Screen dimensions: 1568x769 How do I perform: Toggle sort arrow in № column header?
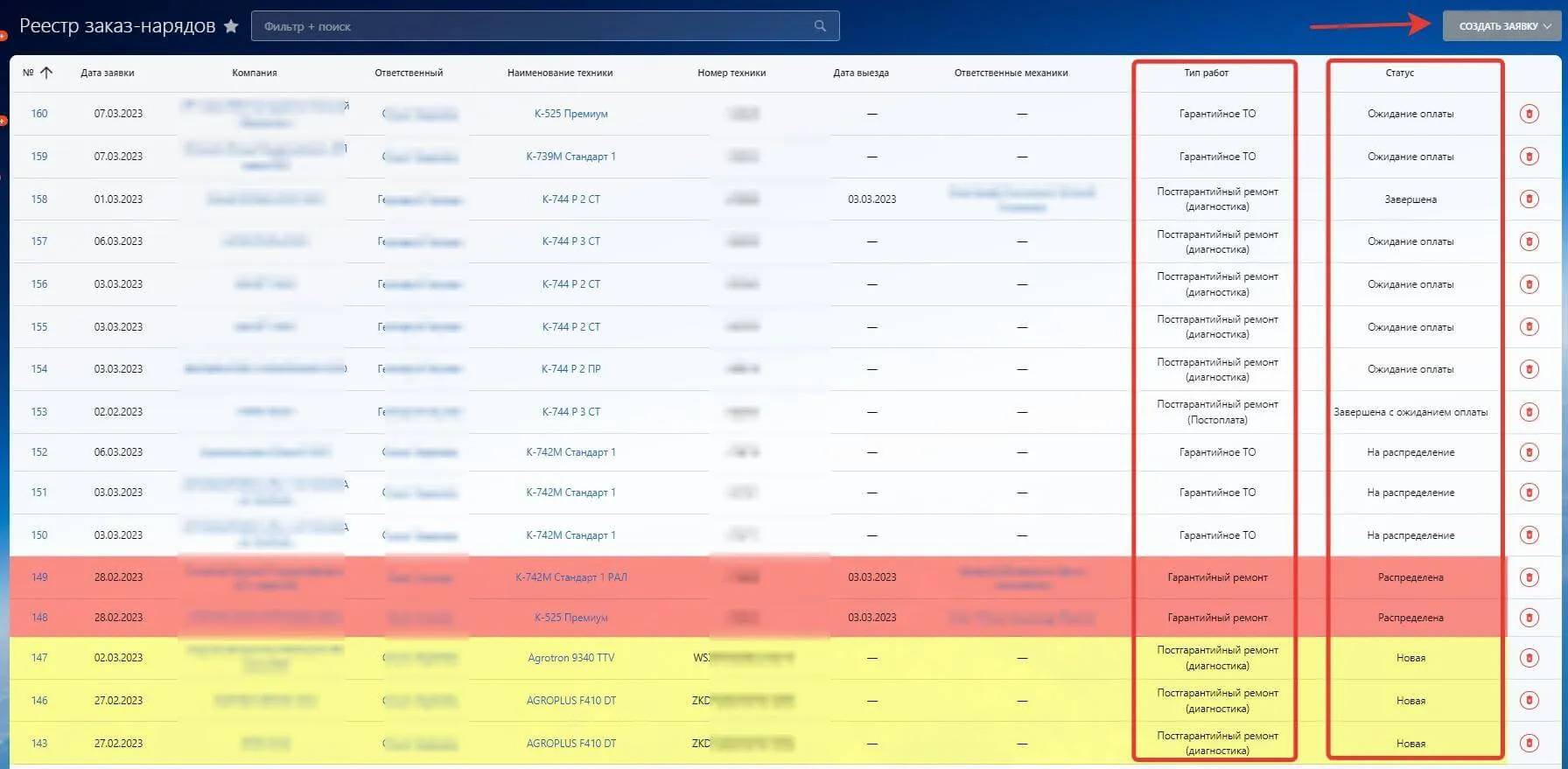[47, 73]
